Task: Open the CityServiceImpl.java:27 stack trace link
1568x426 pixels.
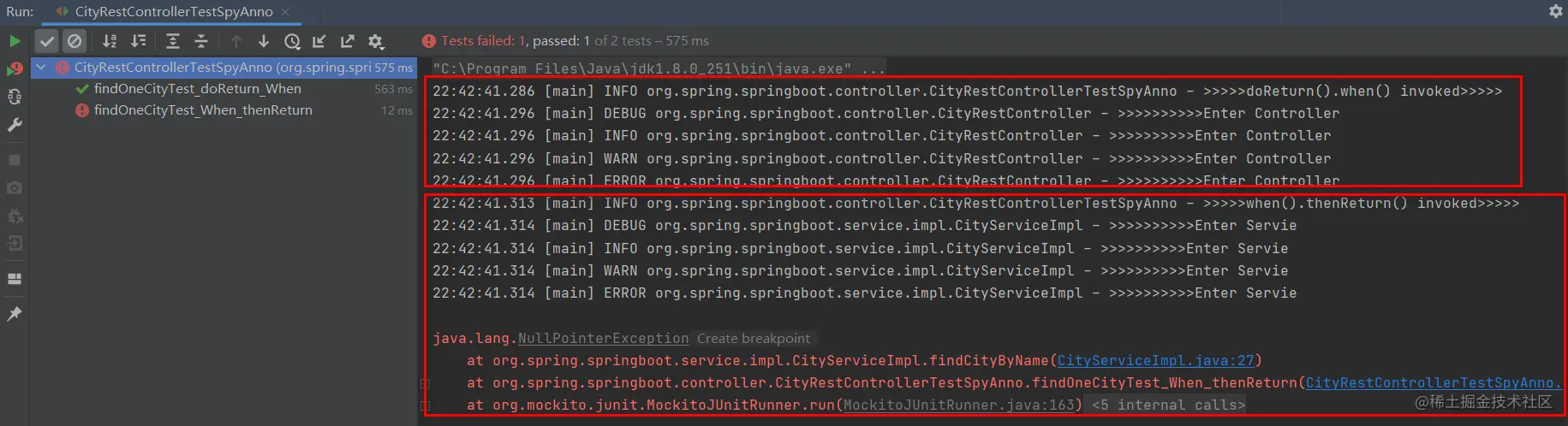Action: pos(1155,361)
